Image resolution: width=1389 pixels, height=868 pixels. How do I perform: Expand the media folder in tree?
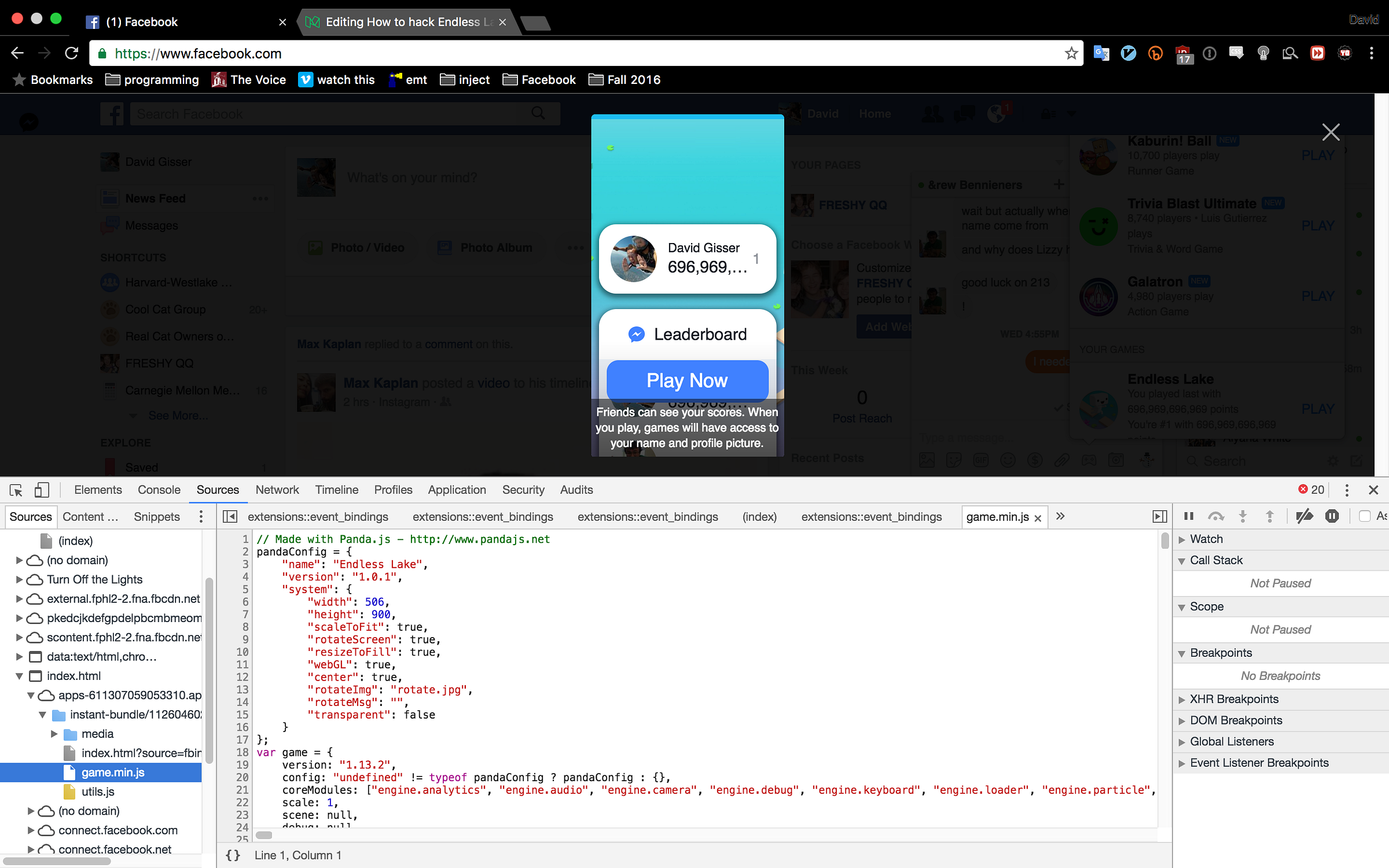[x=54, y=734]
